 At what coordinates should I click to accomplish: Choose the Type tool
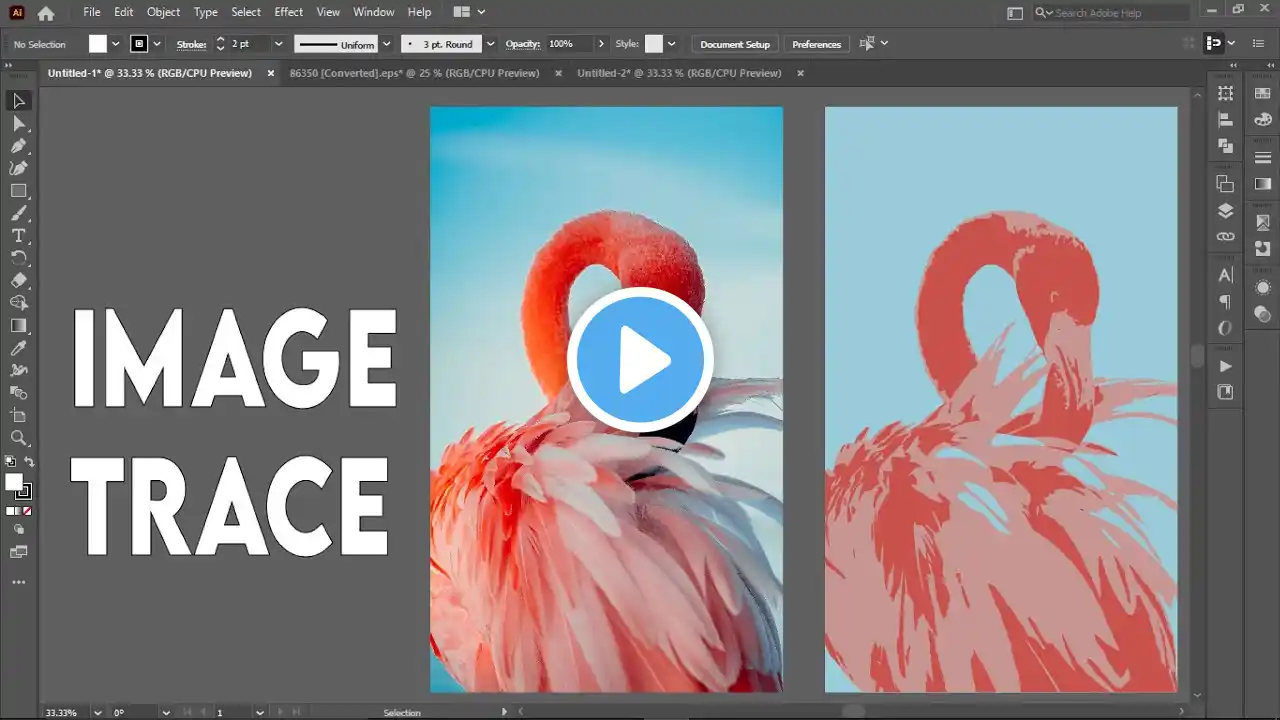18,236
